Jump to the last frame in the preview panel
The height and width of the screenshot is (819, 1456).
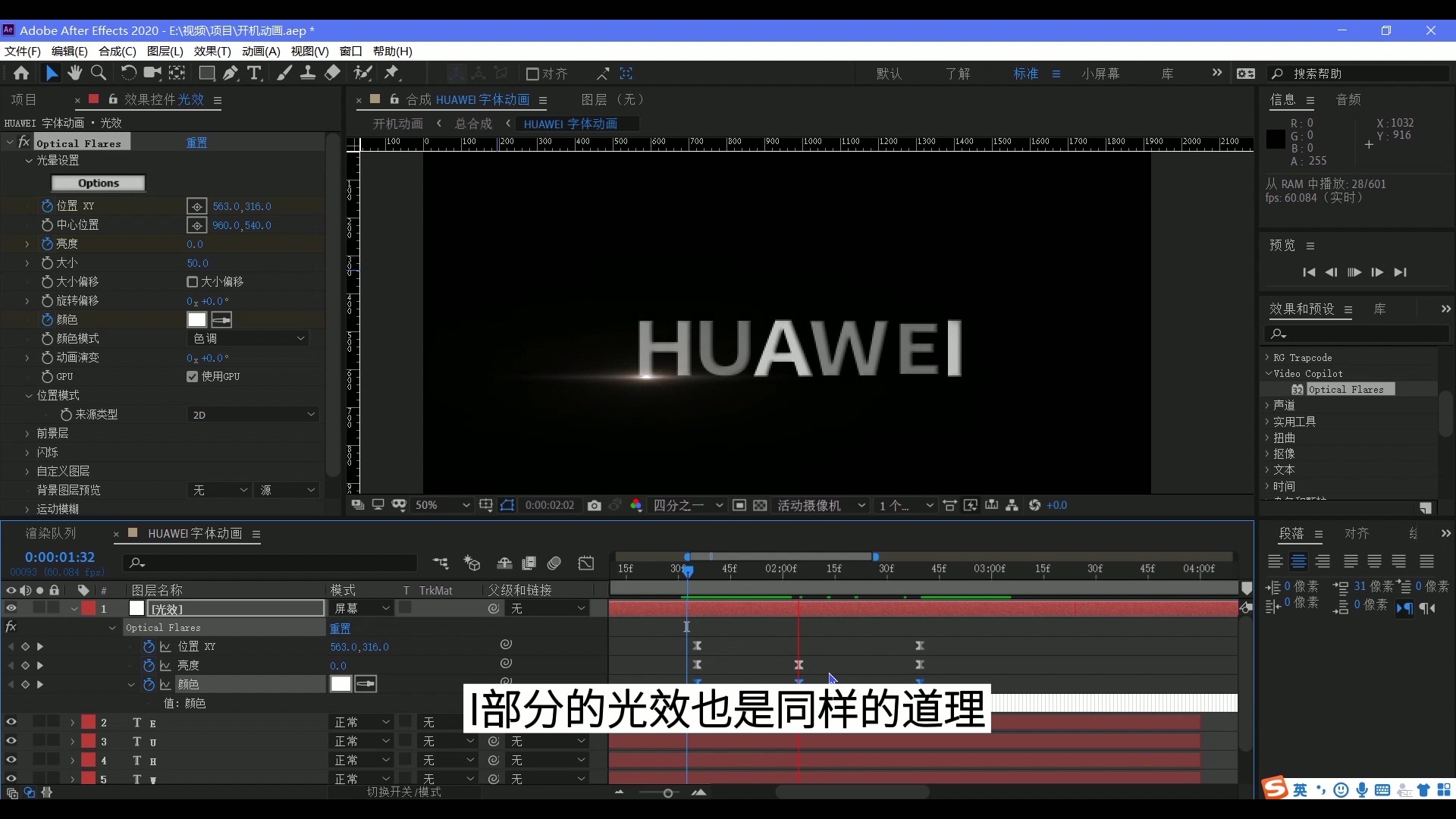pos(1401,272)
